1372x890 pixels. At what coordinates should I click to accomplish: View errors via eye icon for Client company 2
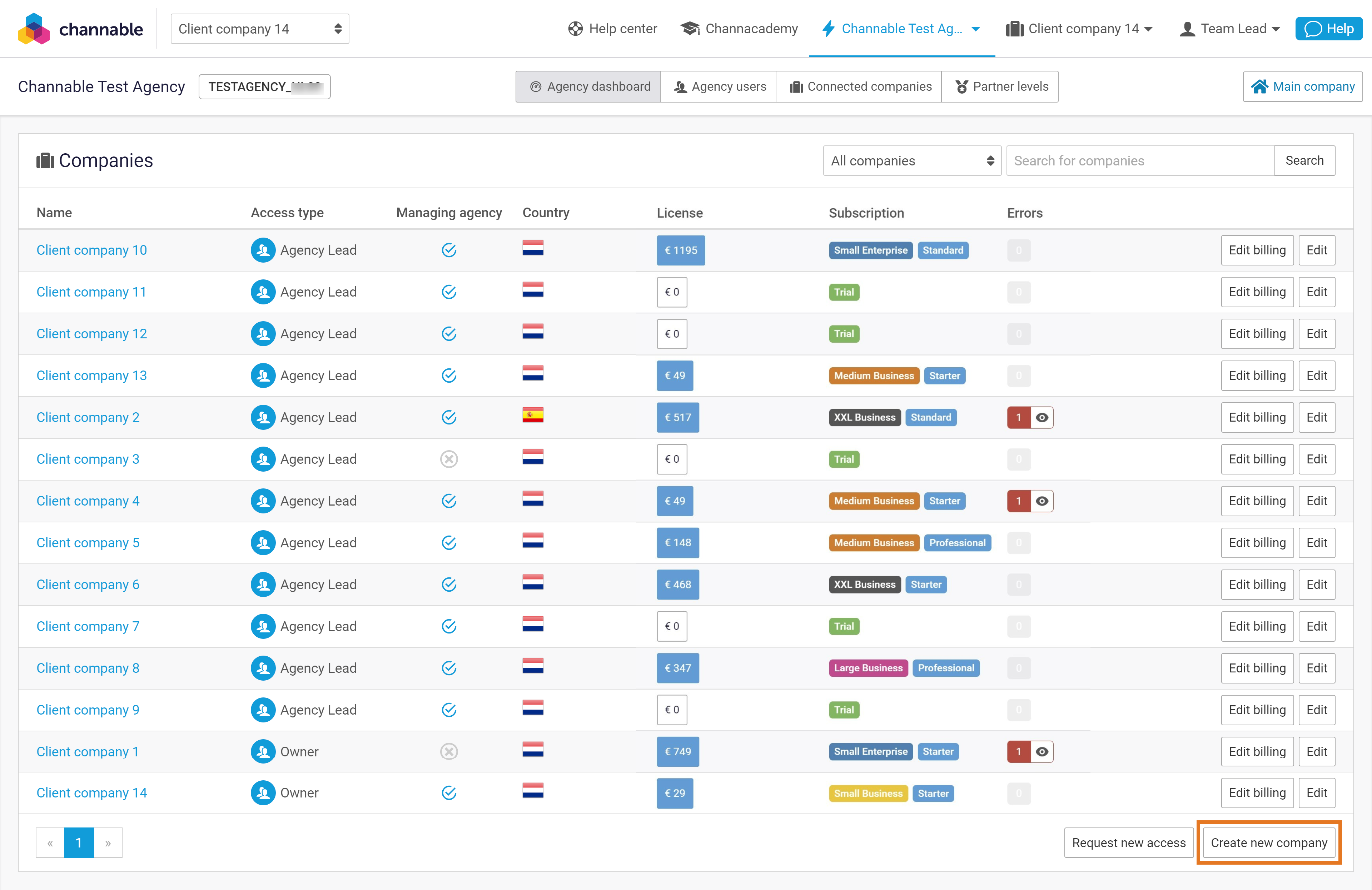pos(1042,417)
